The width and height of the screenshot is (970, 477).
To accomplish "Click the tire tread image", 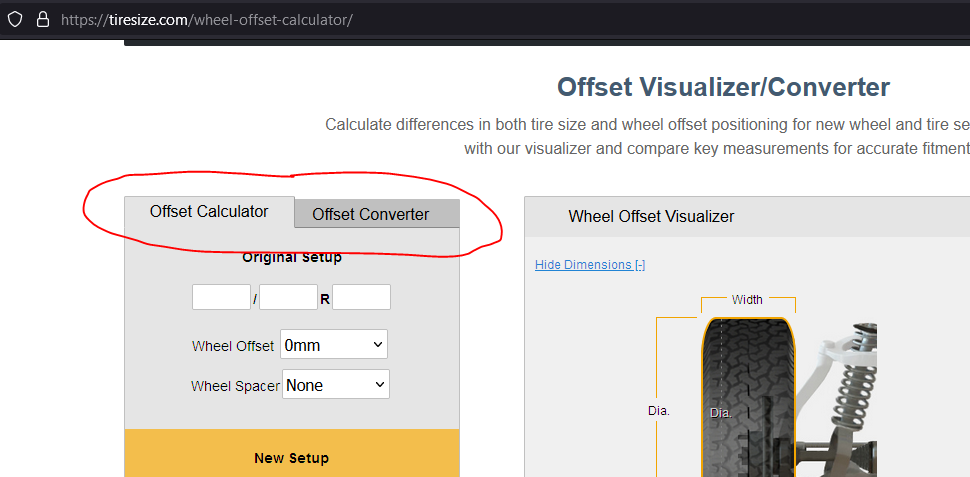I will 748,400.
